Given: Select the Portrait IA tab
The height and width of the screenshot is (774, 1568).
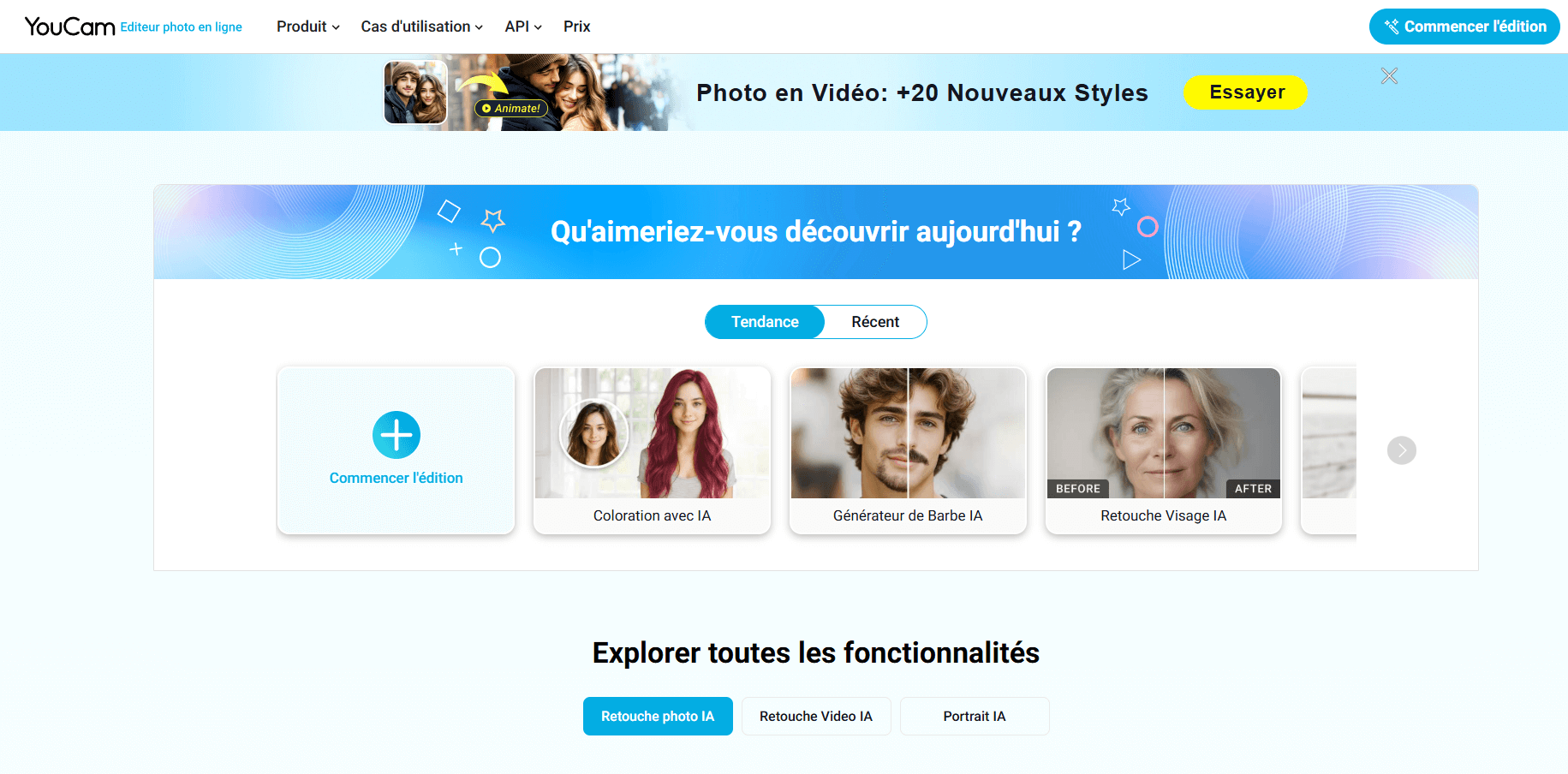Looking at the screenshot, I should [x=975, y=717].
